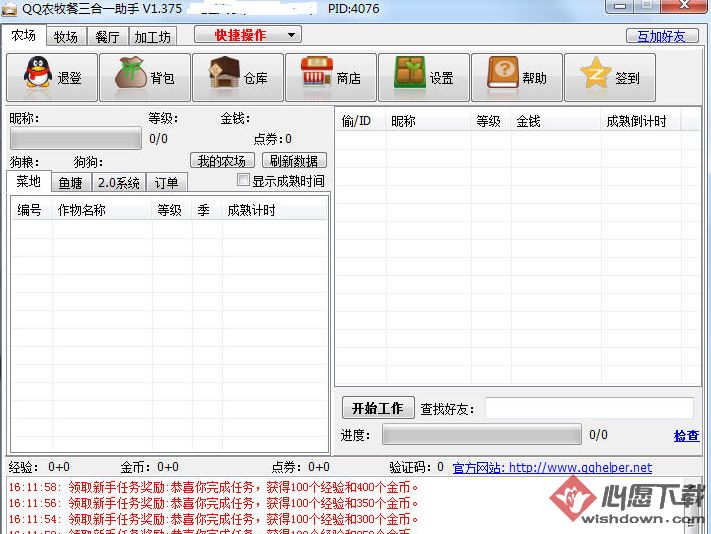Sort friends by 昵称 column header
711x534 pixels.
point(428,121)
